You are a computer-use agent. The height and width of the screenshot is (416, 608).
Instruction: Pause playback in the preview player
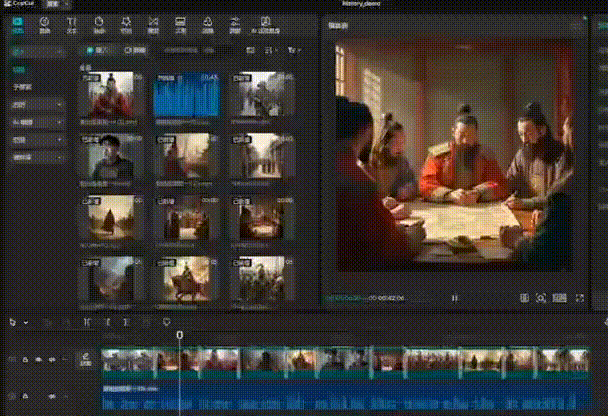click(x=455, y=297)
